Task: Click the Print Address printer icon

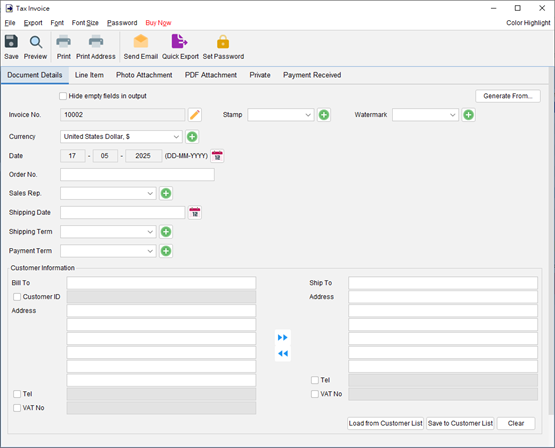Action: click(x=96, y=42)
